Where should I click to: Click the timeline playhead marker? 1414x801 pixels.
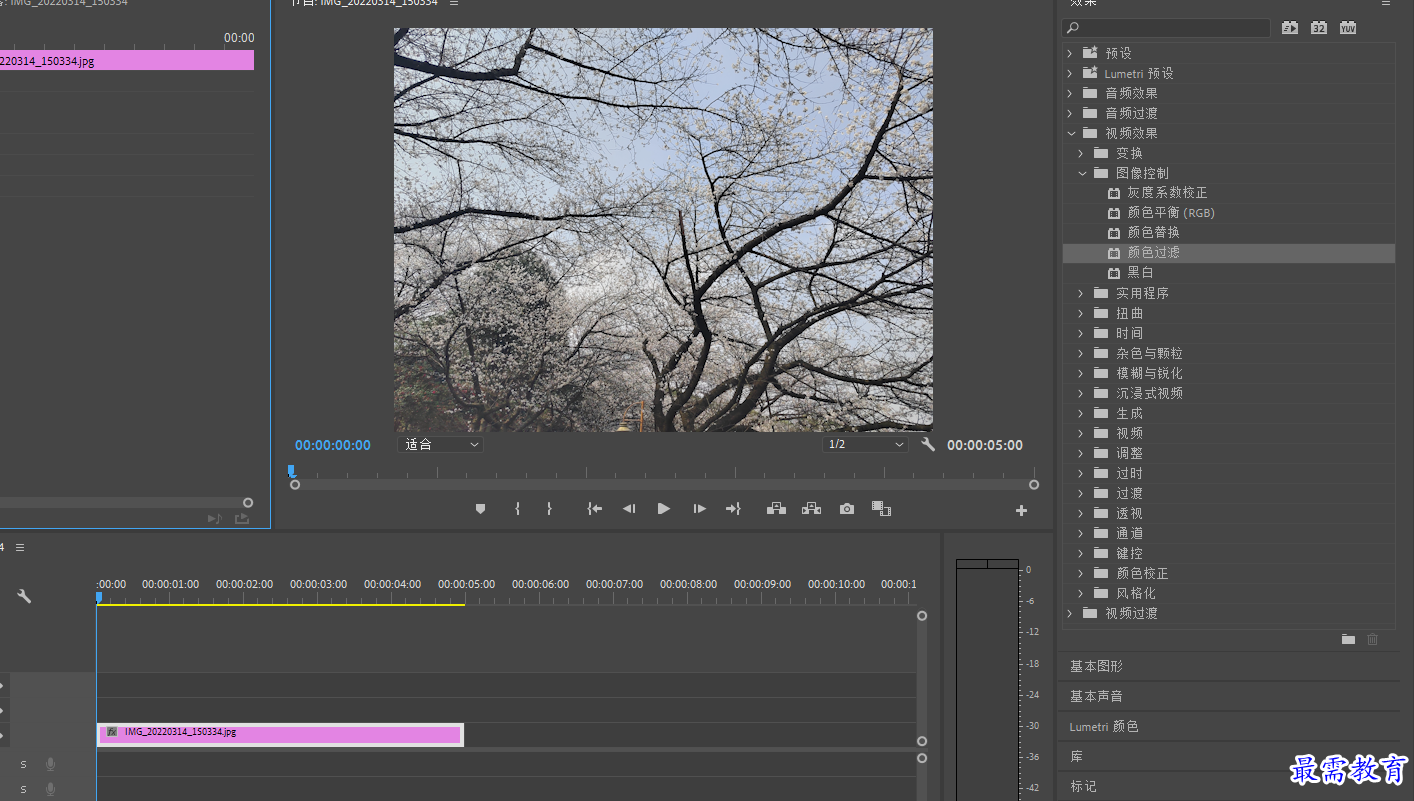pyautogui.click(x=98, y=597)
